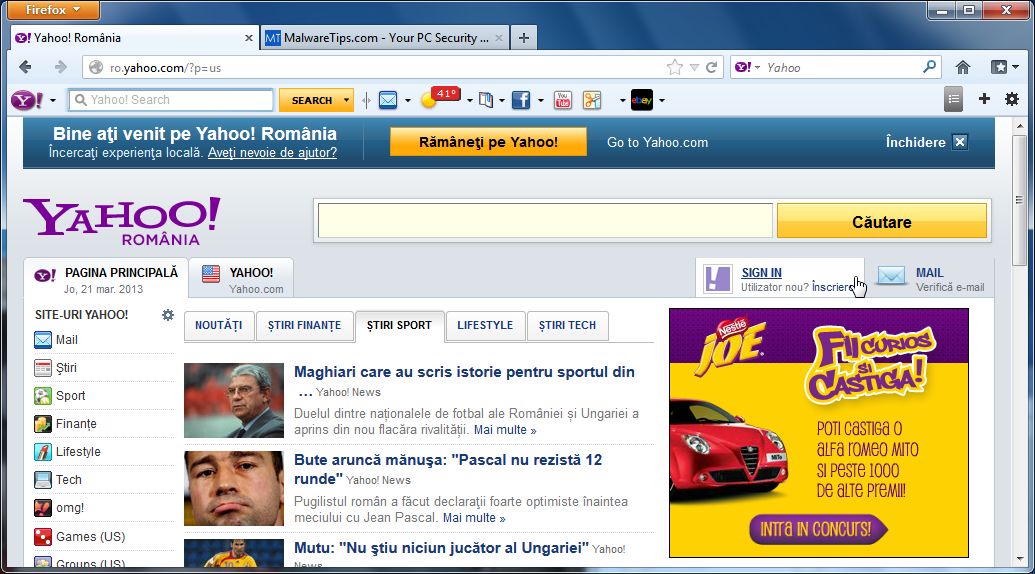This screenshot has width=1035, height=574.
Task: Click the Go to Yahoo.com link
Action: click(x=657, y=143)
